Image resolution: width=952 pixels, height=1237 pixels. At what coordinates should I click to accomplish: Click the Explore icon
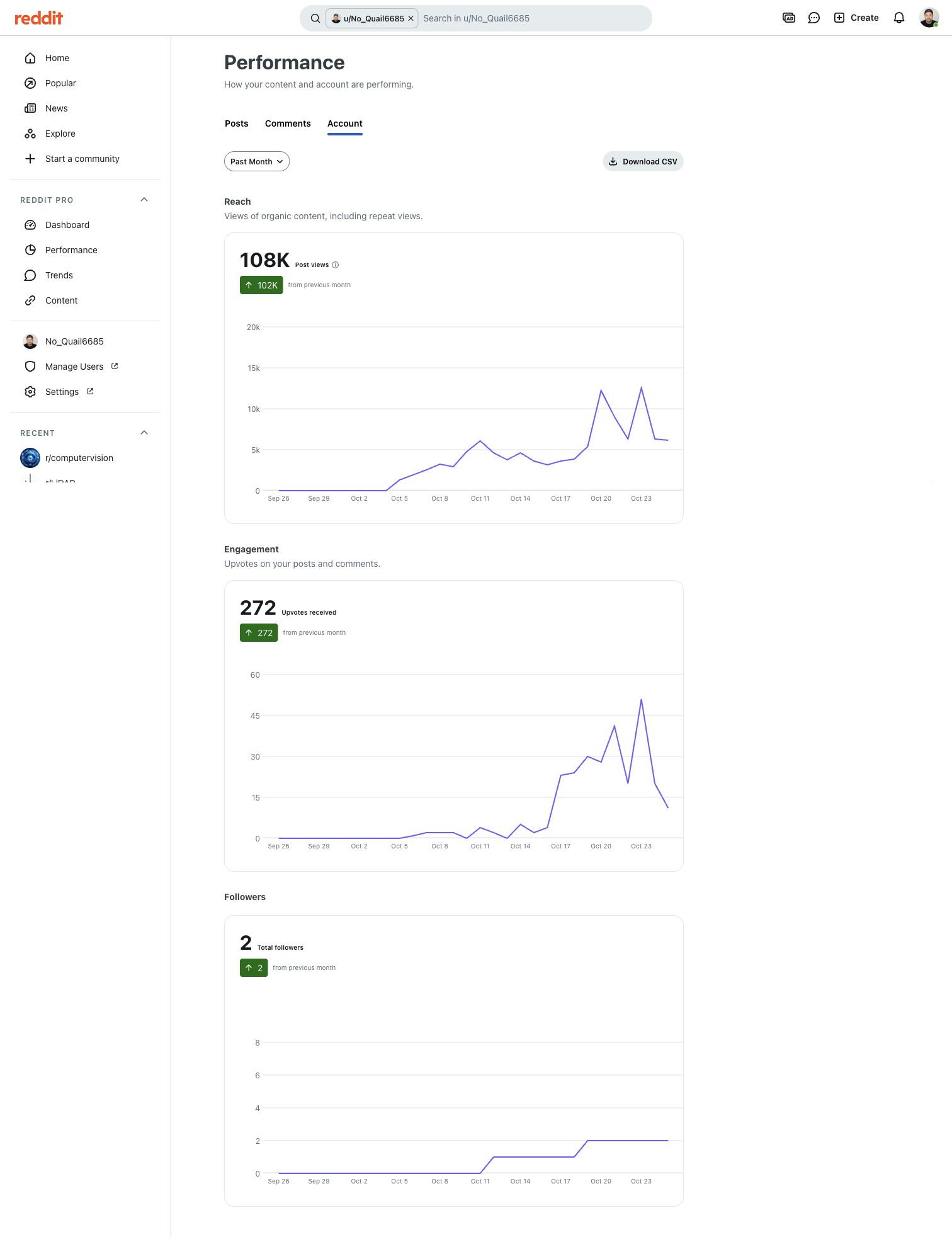point(30,134)
